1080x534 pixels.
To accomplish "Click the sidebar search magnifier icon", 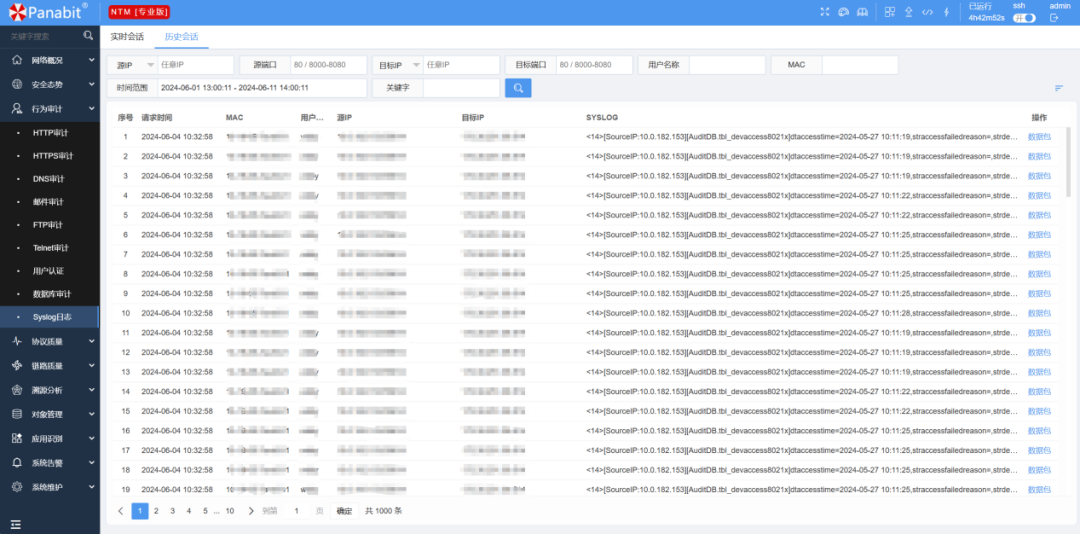I will pyautogui.click(x=88, y=35).
